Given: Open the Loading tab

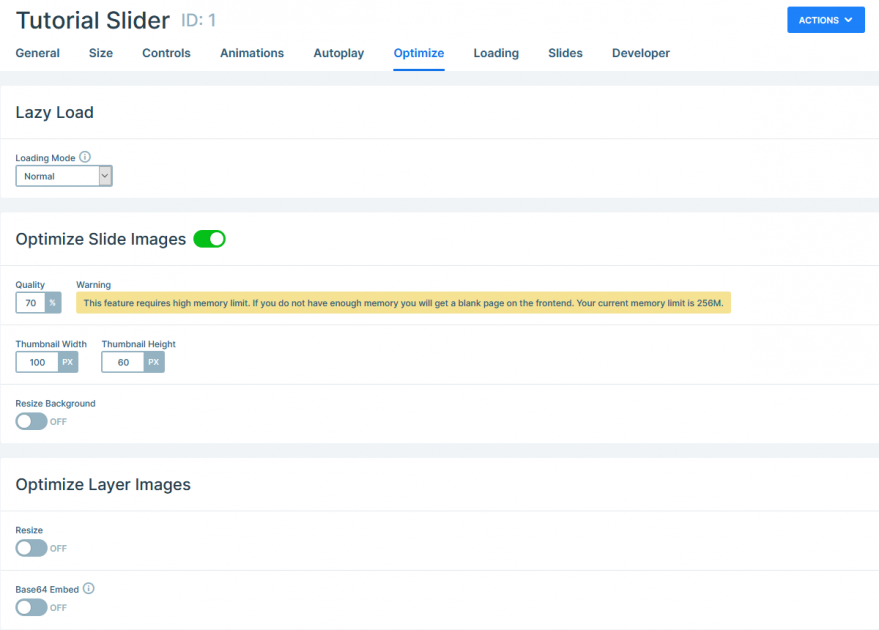Looking at the screenshot, I should click(496, 53).
